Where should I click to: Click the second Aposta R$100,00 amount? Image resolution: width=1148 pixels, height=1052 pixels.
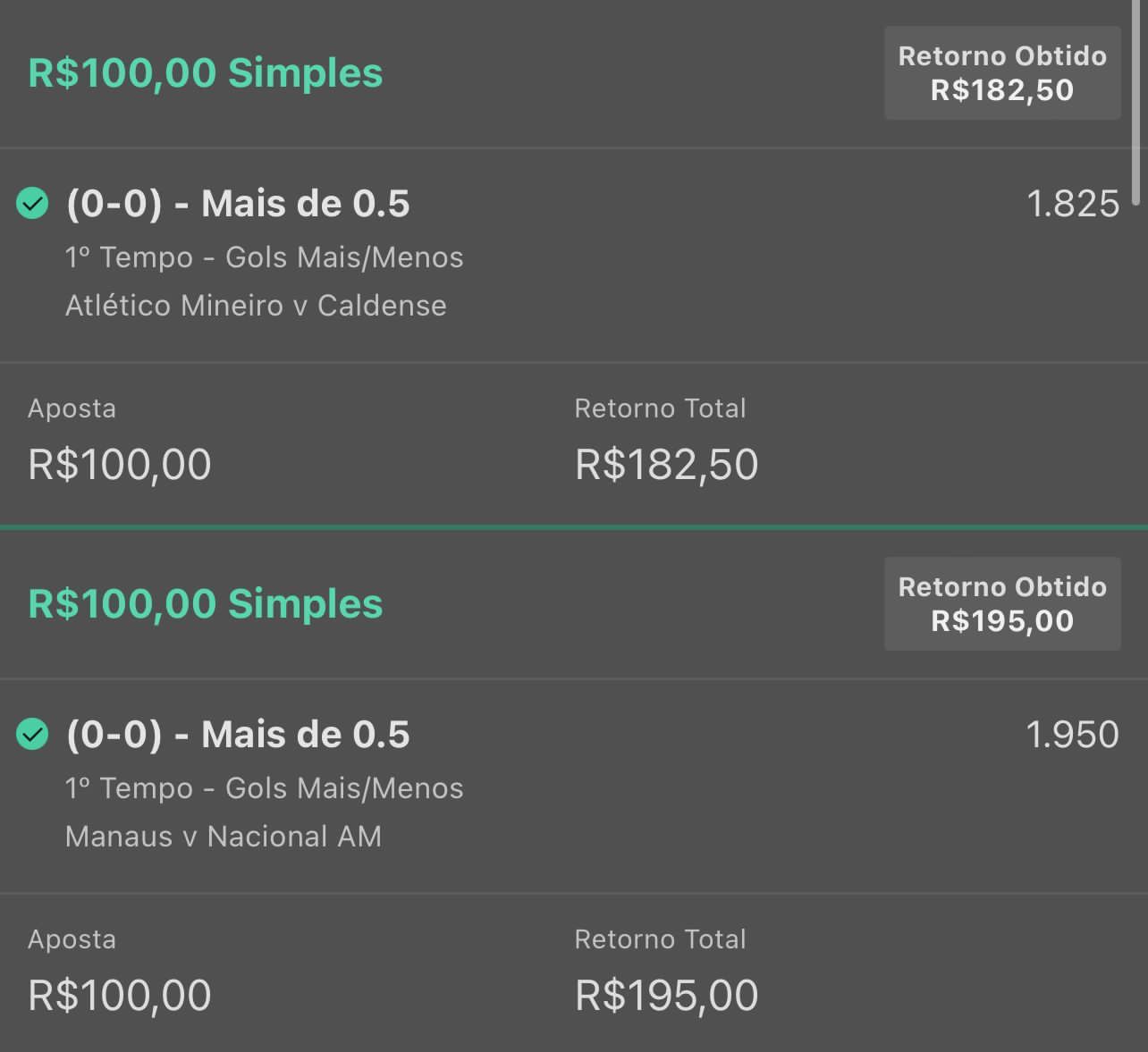pyautogui.click(x=120, y=996)
